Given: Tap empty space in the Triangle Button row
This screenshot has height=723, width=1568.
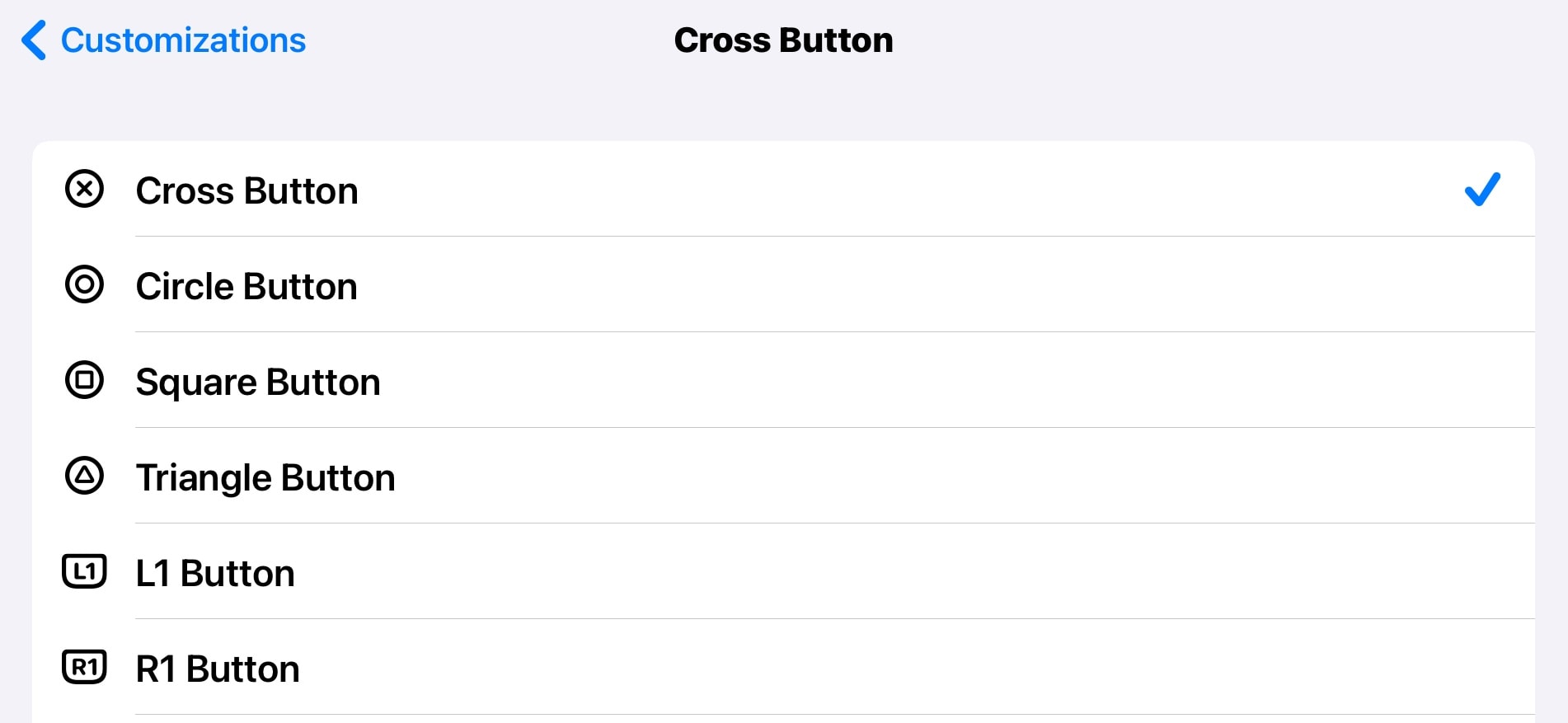Looking at the screenshot, I should pos(907,477).
